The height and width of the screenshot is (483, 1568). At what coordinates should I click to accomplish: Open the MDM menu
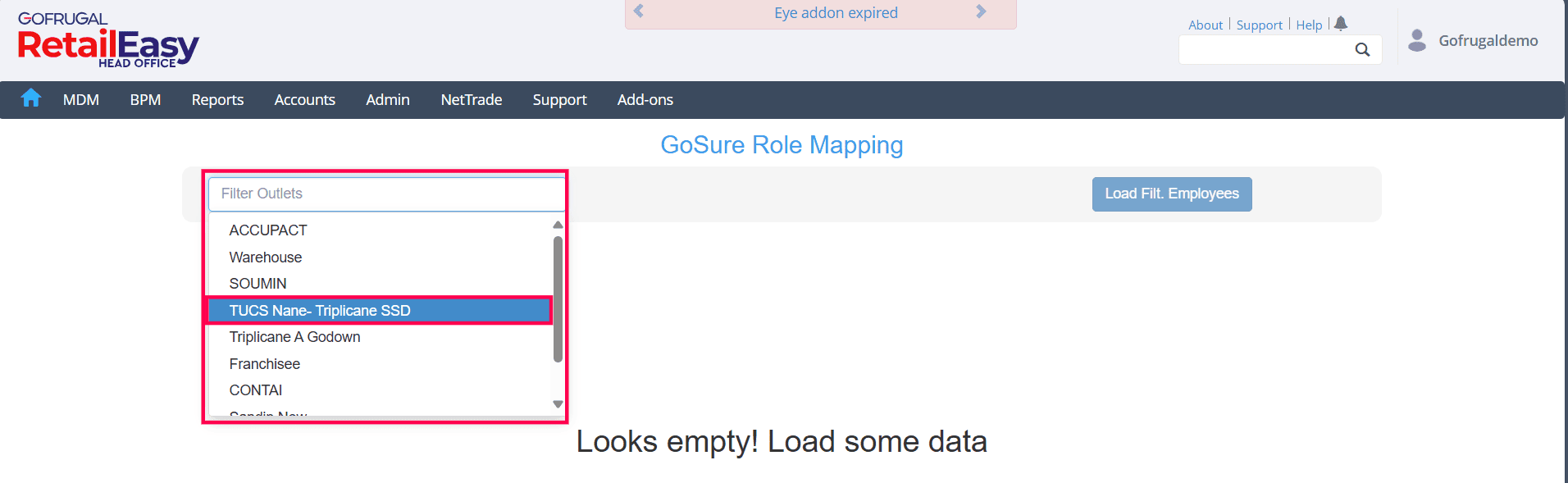pyautogui.click(x=81, y=100)
